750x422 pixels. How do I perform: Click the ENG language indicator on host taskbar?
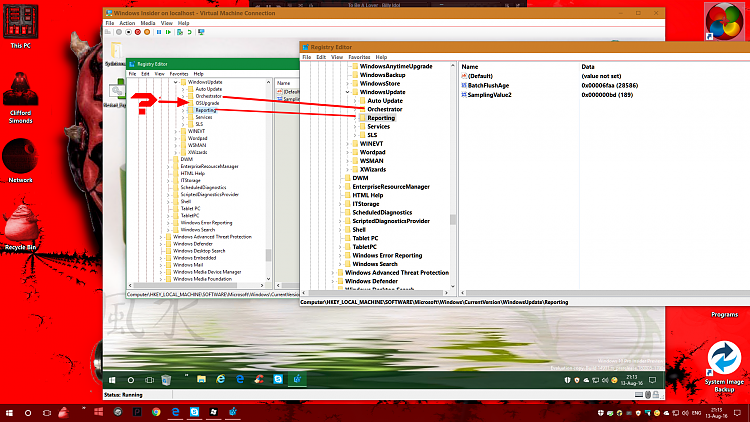click(x=696, y=413)
